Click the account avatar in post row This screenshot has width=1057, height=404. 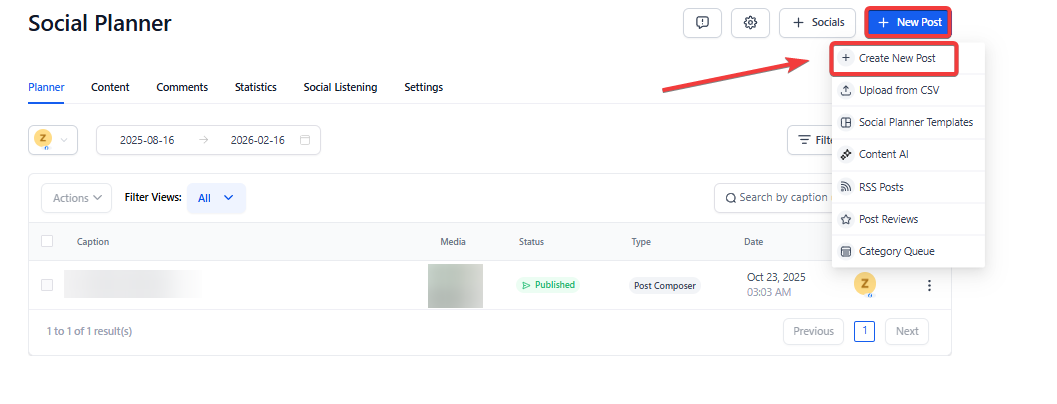(x=865, y=285)
